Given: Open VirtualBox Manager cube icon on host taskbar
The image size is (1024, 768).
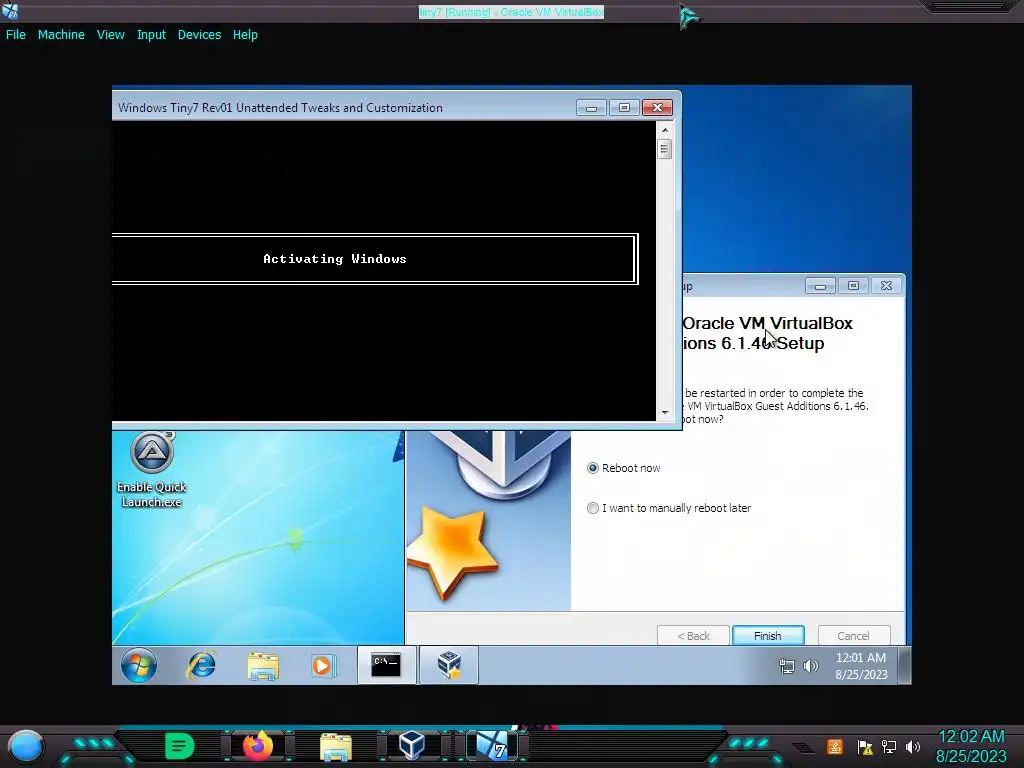Looking at the screenshot, I should (x=412, y=746).
